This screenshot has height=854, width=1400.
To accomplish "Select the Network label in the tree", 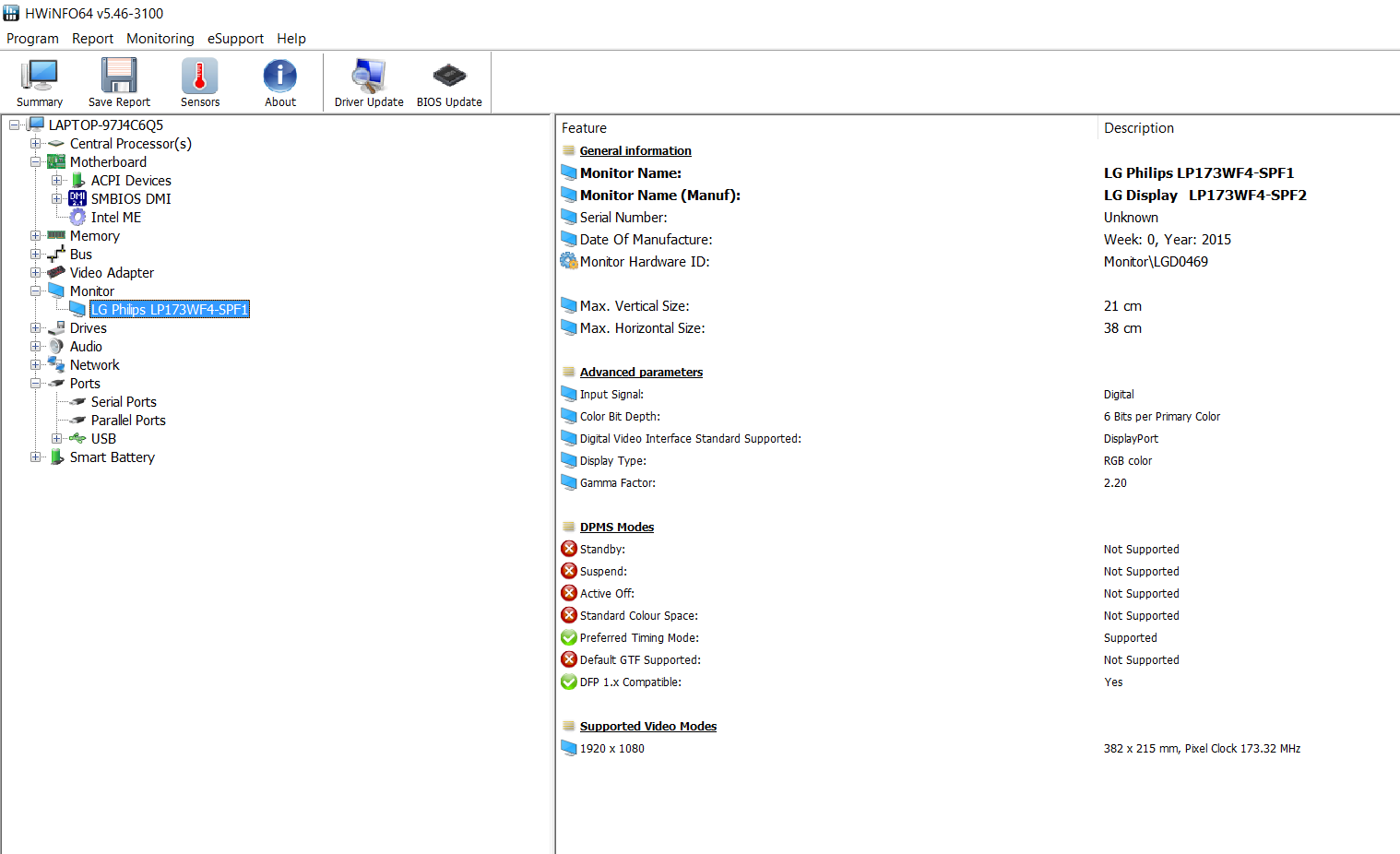I will (95, 364).
